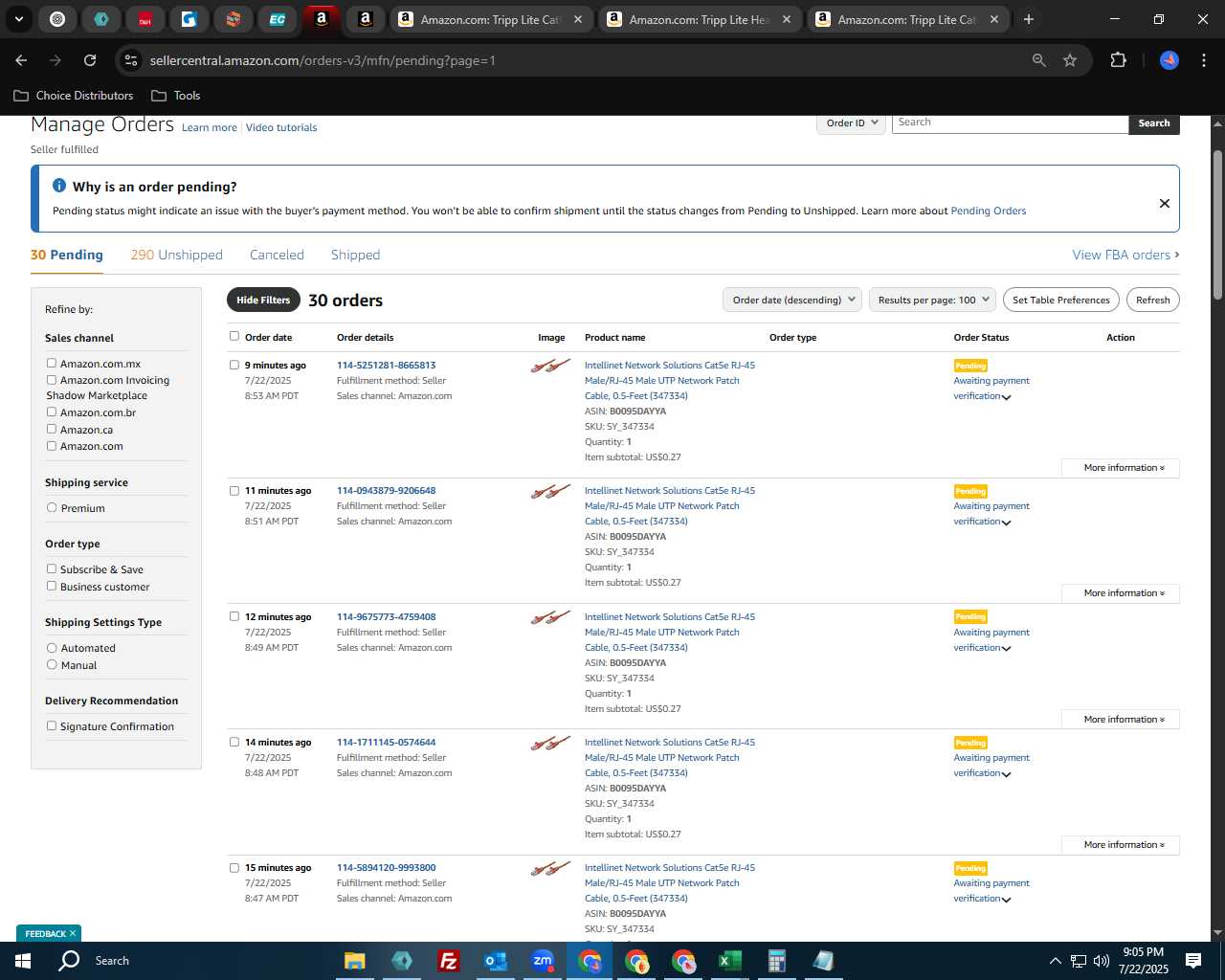
Task: Open Zoom from the taskbar
Action: [543, 961]
